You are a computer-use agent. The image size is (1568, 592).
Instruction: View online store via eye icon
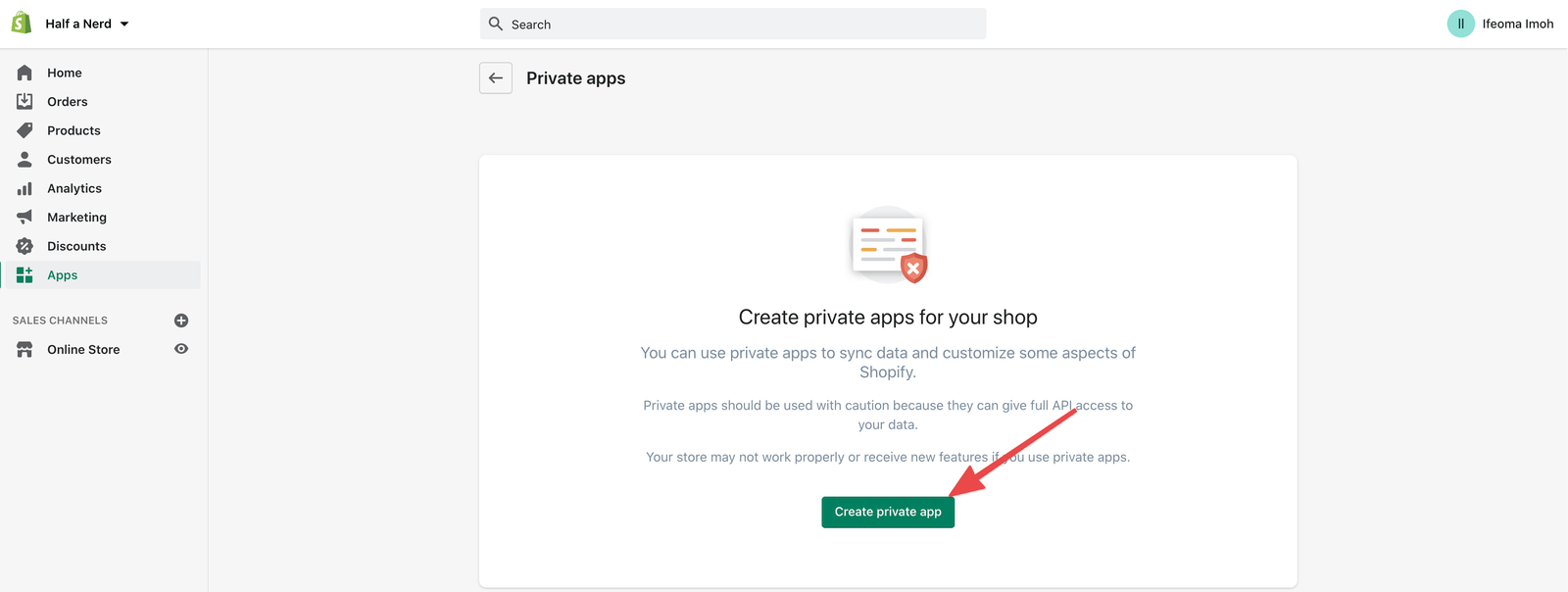coord(181,349)
